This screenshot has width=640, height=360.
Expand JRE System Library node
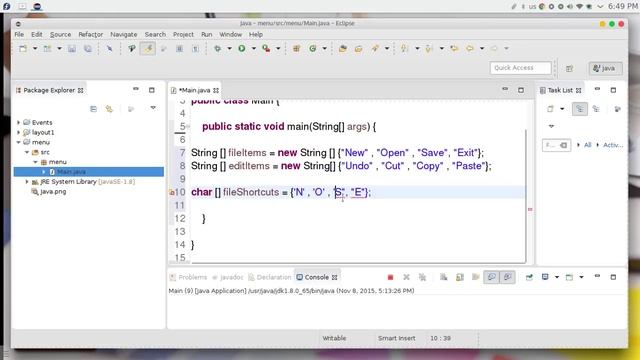[x=27, y=182]
